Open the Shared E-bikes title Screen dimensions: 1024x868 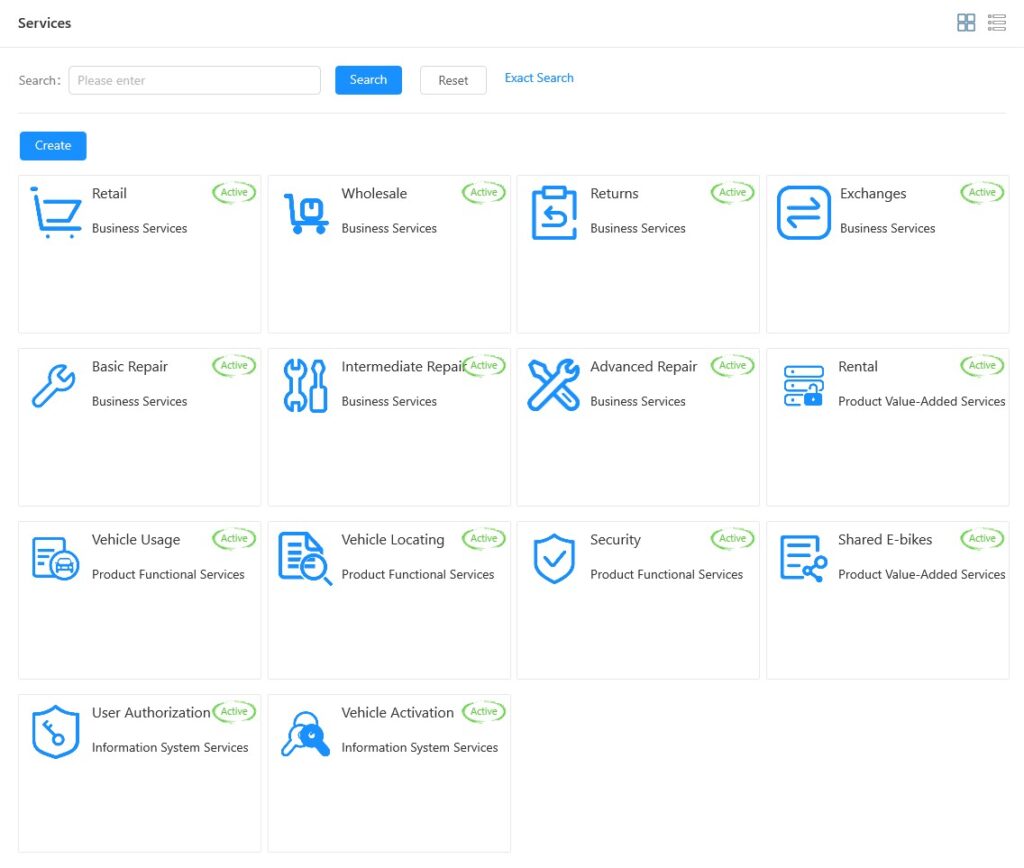885,539
